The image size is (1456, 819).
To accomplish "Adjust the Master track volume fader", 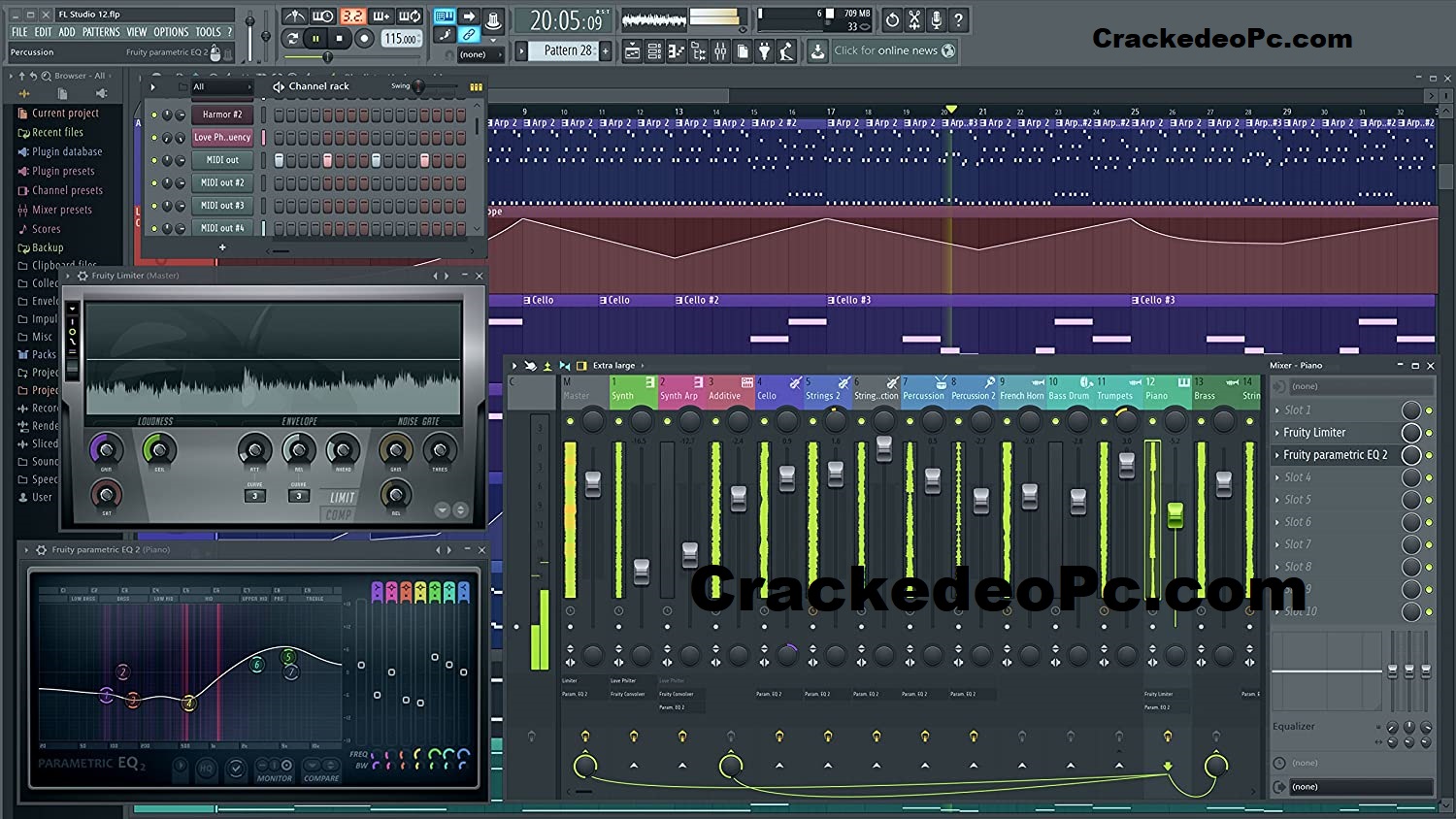I will pyautogui.click(x=593, y=483).
